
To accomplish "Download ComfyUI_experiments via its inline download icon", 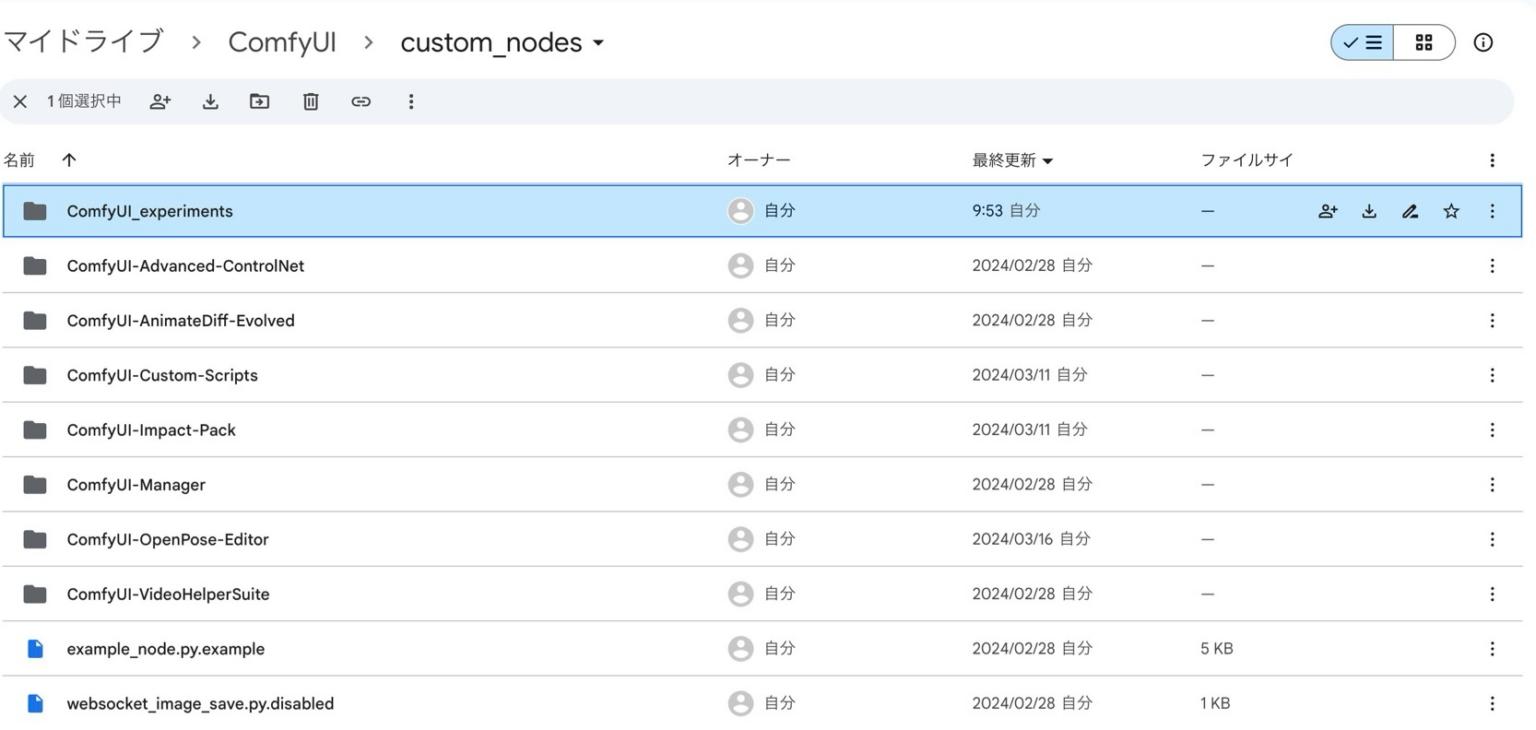I will 1369,211.
